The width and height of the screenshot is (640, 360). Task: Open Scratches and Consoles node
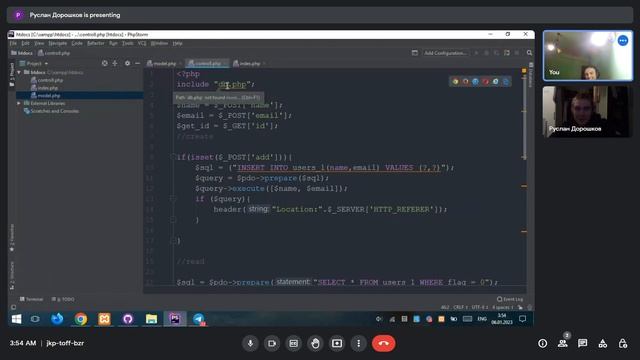click(54, 111)
